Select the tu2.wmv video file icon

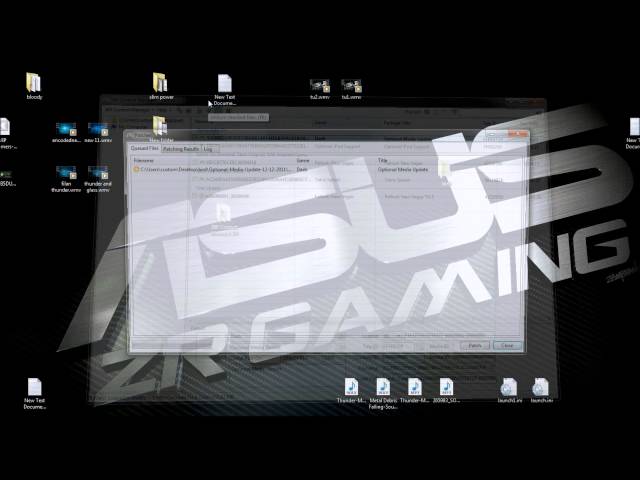pos(320,89)
